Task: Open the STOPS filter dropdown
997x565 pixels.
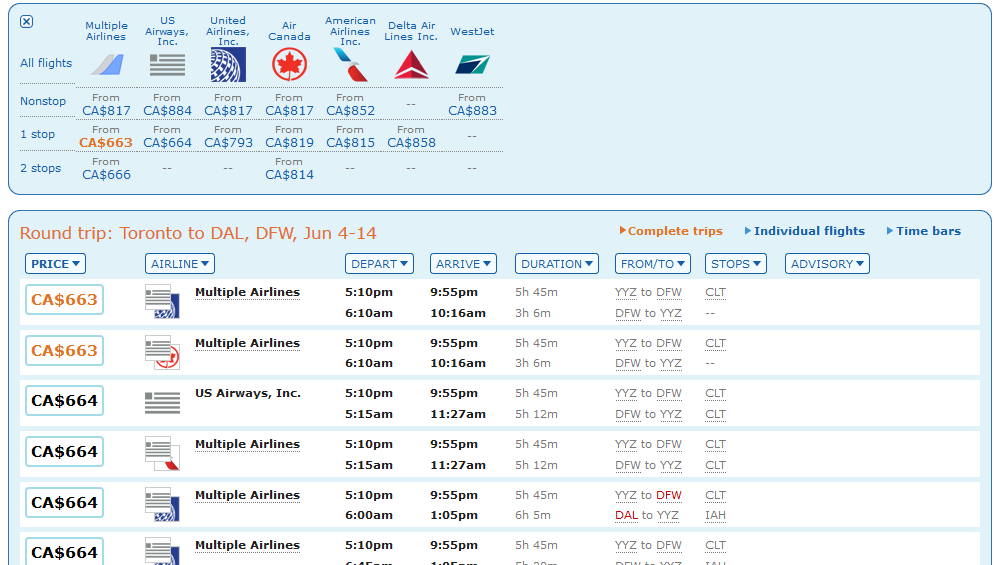Action: [736, 264]
